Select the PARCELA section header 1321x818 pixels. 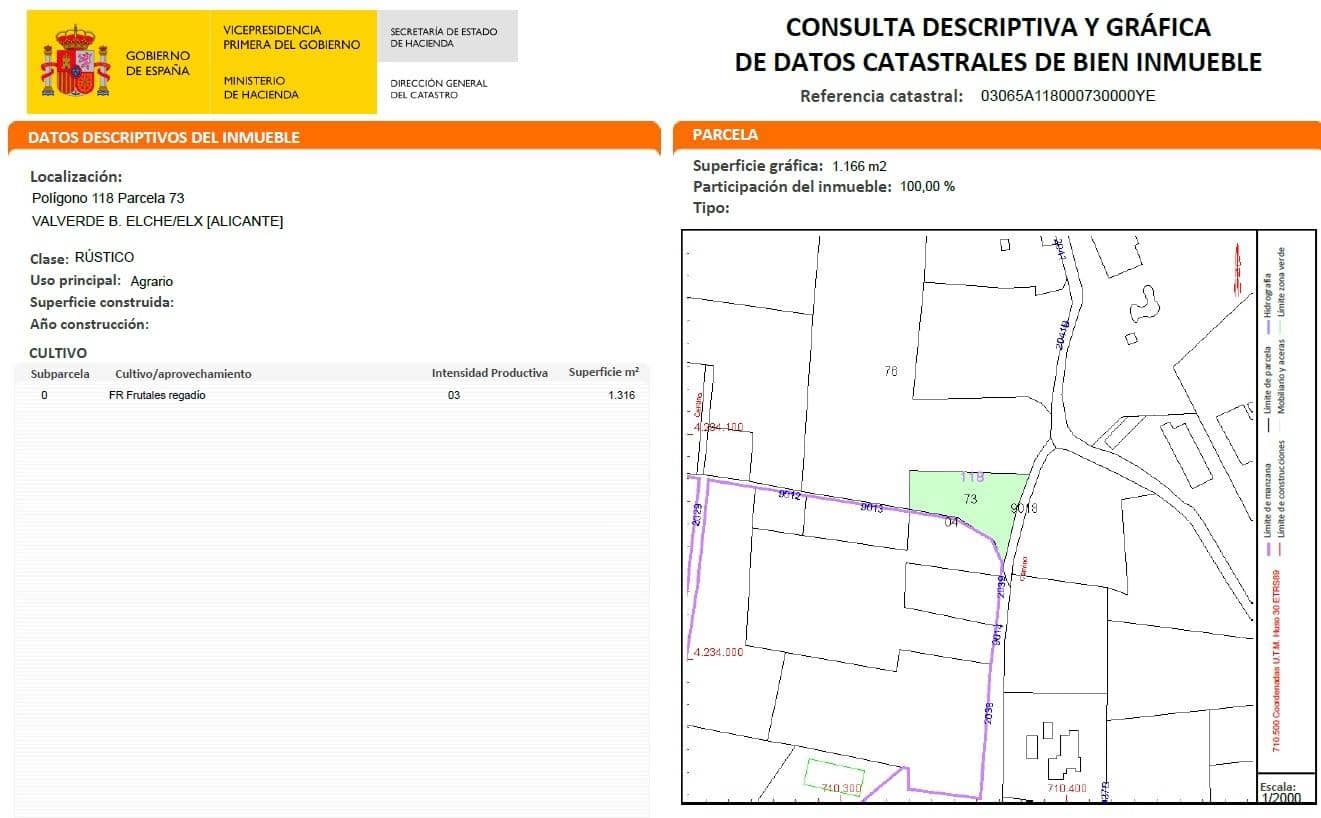[725, 134]
